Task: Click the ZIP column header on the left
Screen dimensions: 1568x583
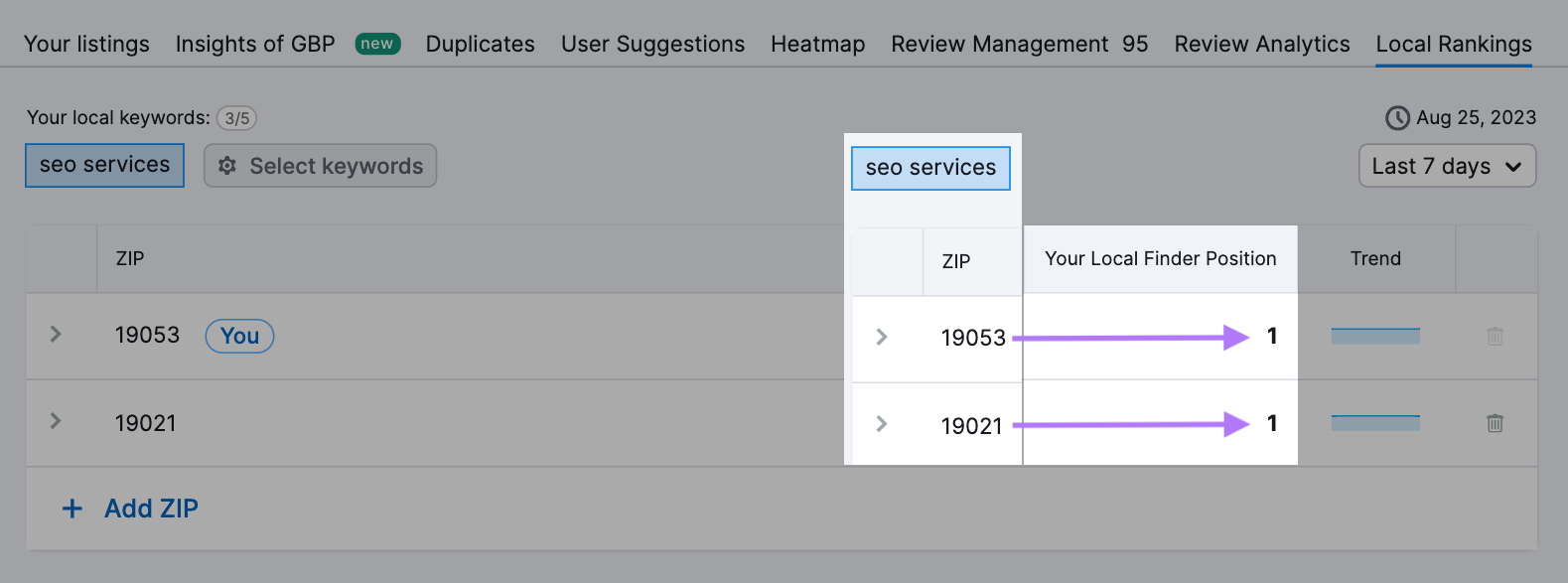Action: click(x=130, y=258)
